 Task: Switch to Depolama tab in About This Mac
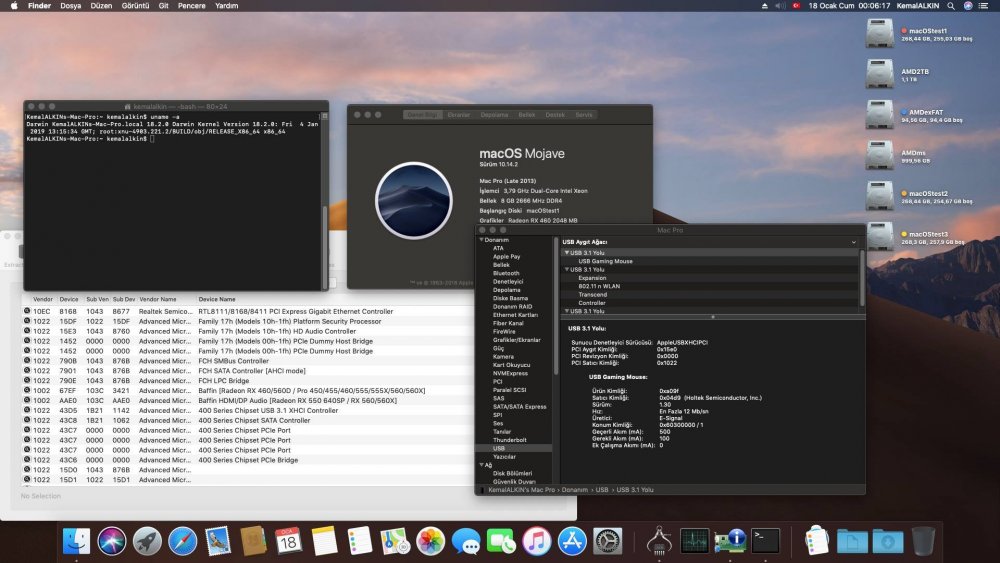pyautogui.click(x=494, y=115)
